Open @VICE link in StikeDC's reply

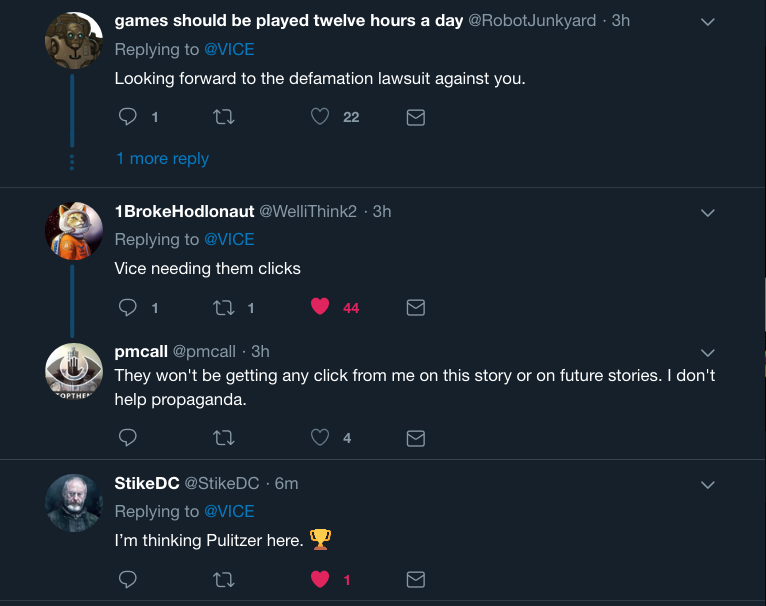click(229, 511)
